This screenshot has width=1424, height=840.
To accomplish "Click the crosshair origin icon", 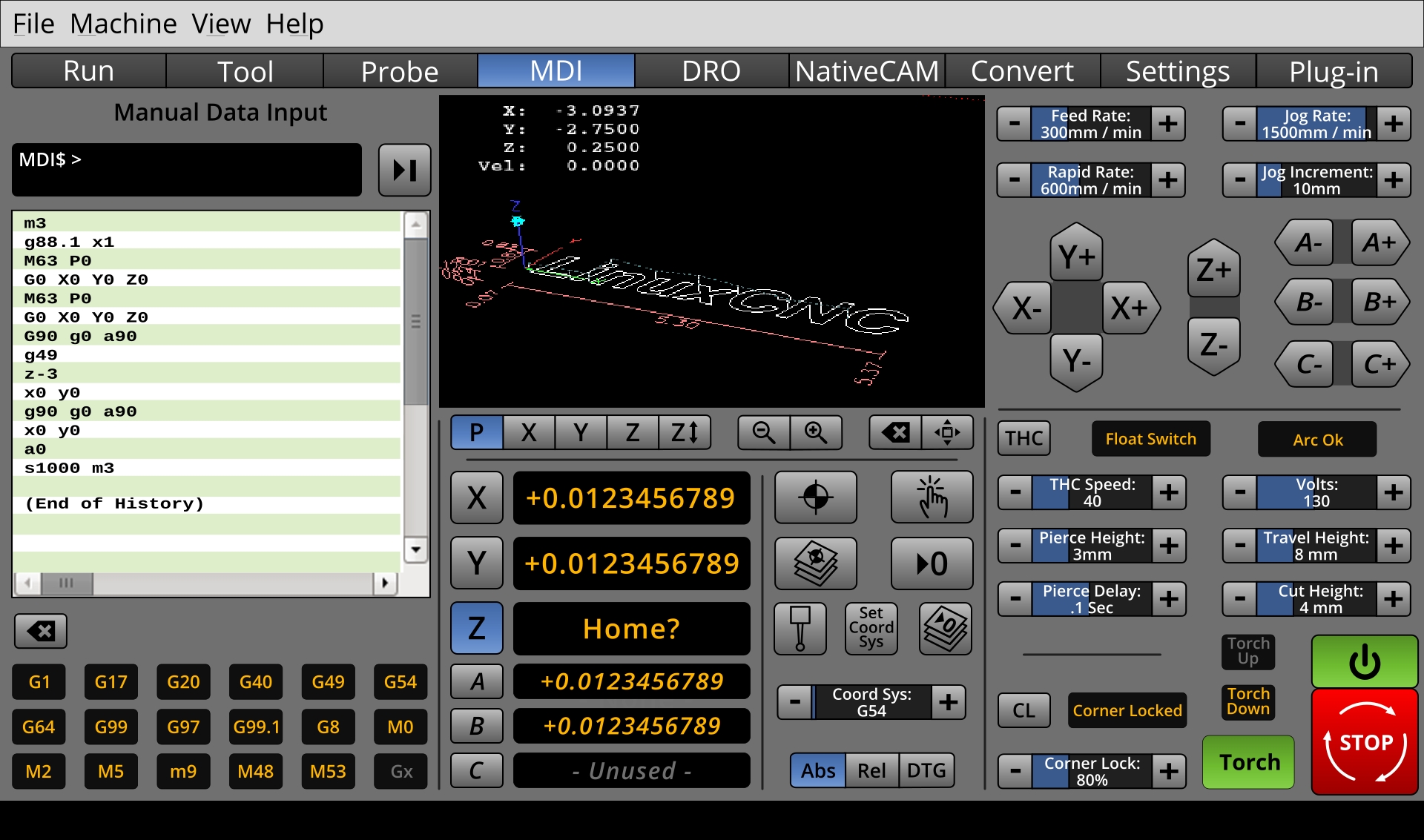I will click(x=816, y=497).
